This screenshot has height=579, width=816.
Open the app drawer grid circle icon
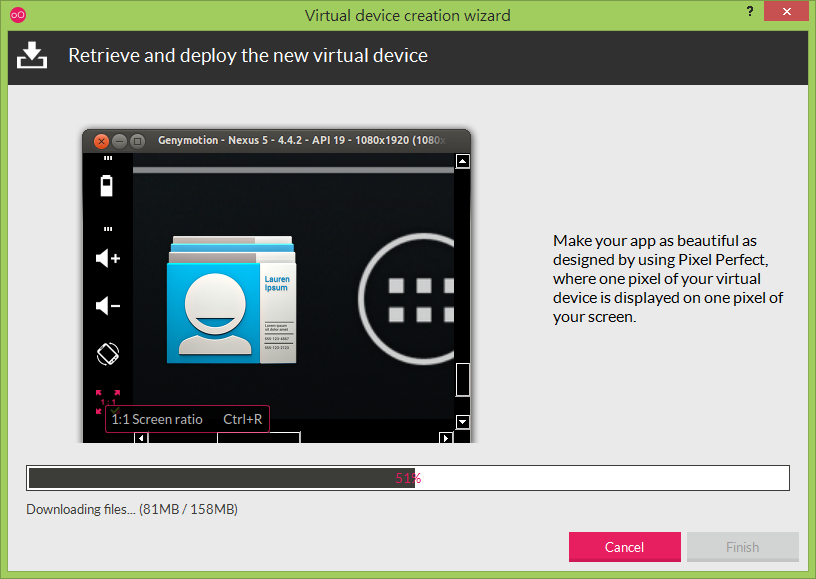click(406, 299)
